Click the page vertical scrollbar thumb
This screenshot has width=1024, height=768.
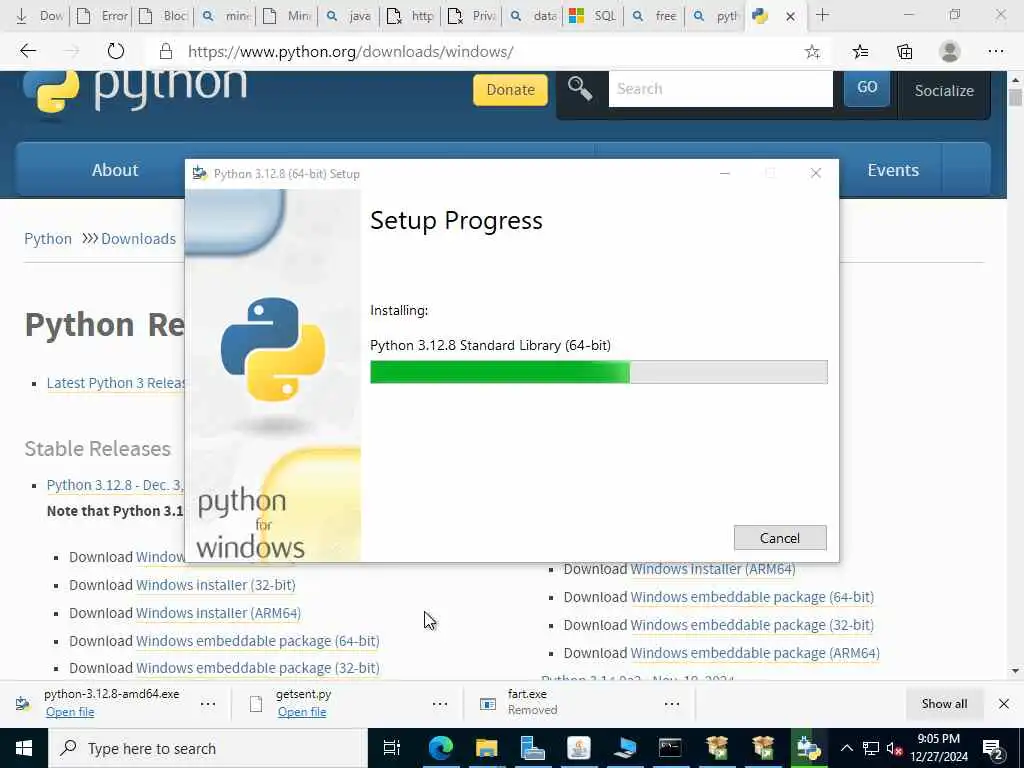pyautogui.click(x=1015, y=98)
